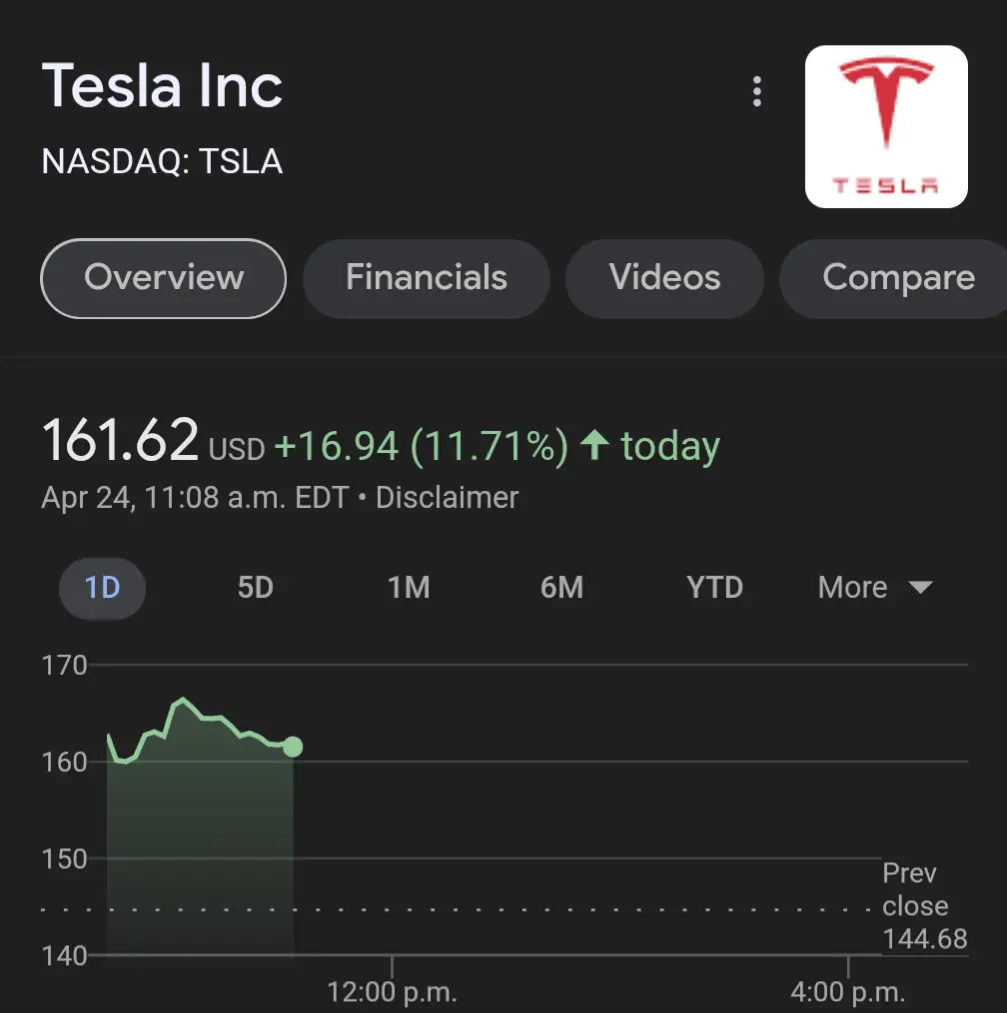Select the 1D time range
This screenshot has width=1007, height=1013.
pos(102,588)
